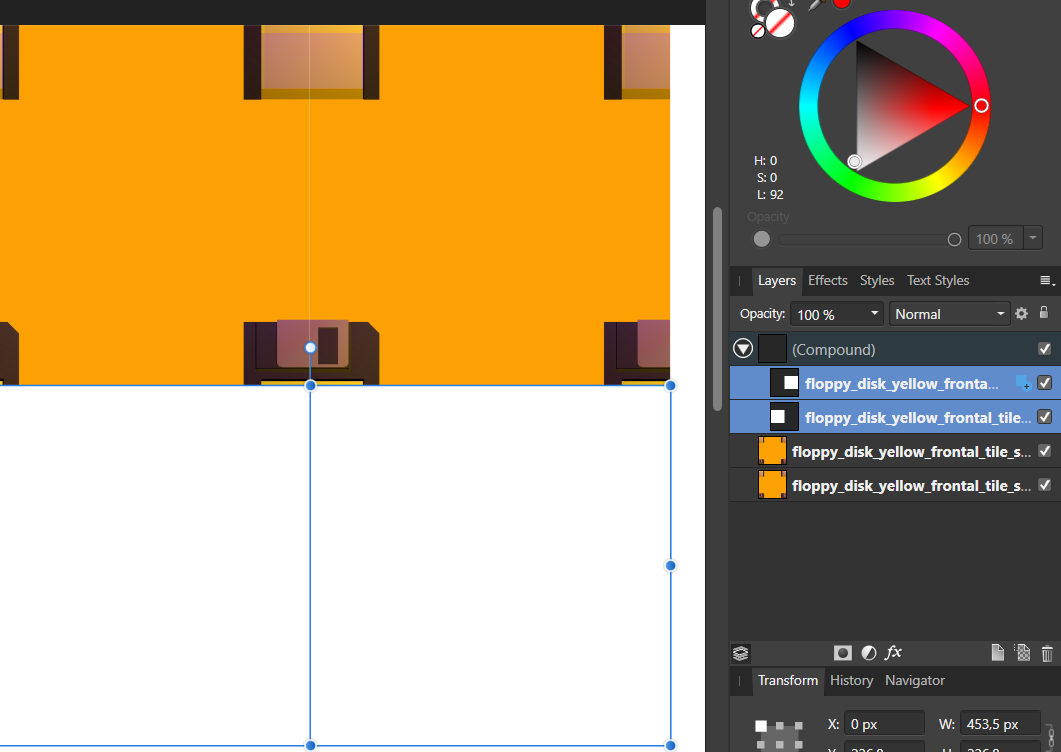Open the layer Opacity 100 % dropdown
The width and height of the screenshot is (1061, 752).
836,314
